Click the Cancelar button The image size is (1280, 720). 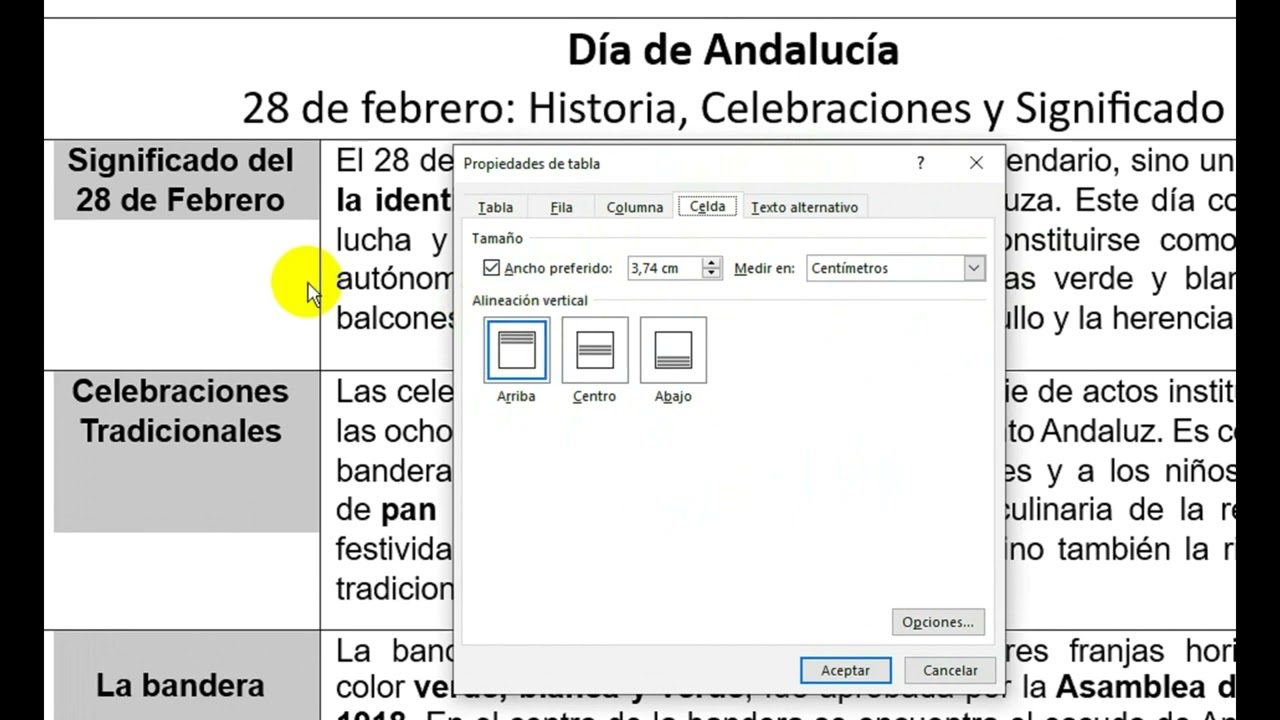pos(950,670)
